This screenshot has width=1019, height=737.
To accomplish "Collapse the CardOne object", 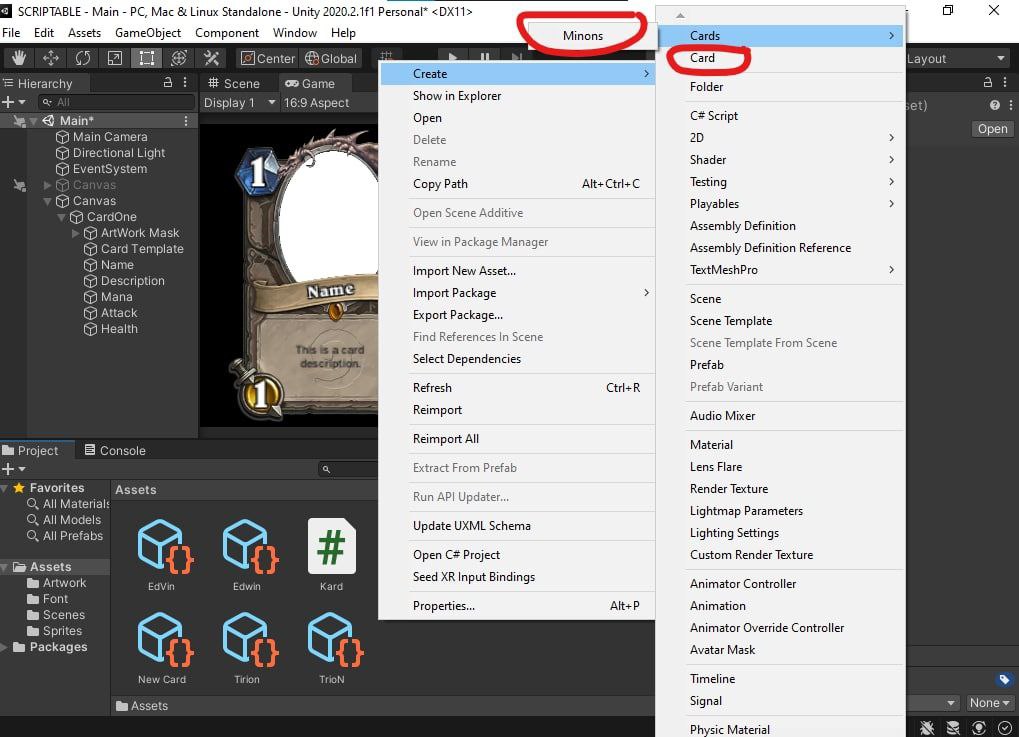I will click(61, 217).
